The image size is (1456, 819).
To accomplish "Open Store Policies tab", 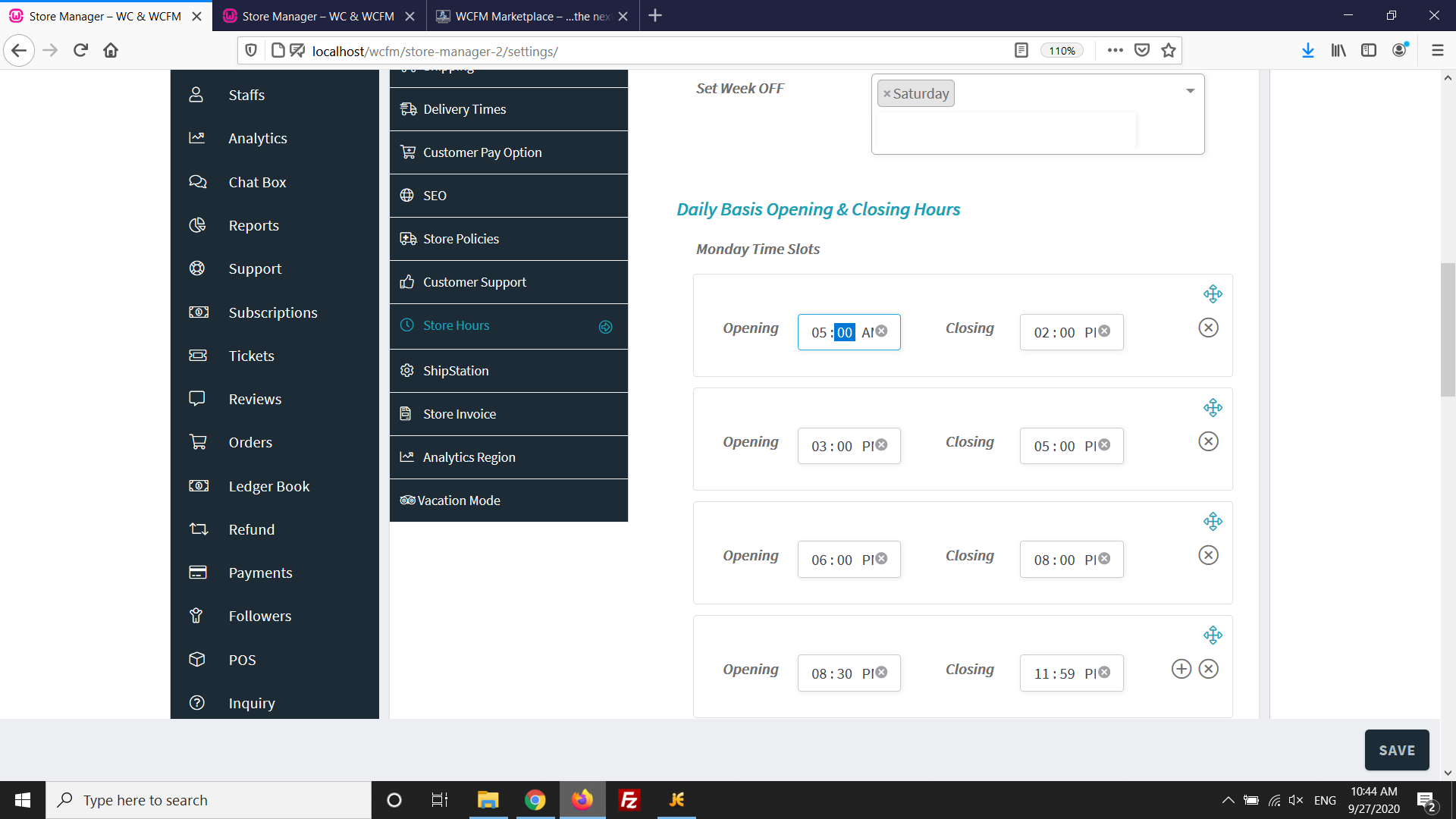I will pos(509,239).
